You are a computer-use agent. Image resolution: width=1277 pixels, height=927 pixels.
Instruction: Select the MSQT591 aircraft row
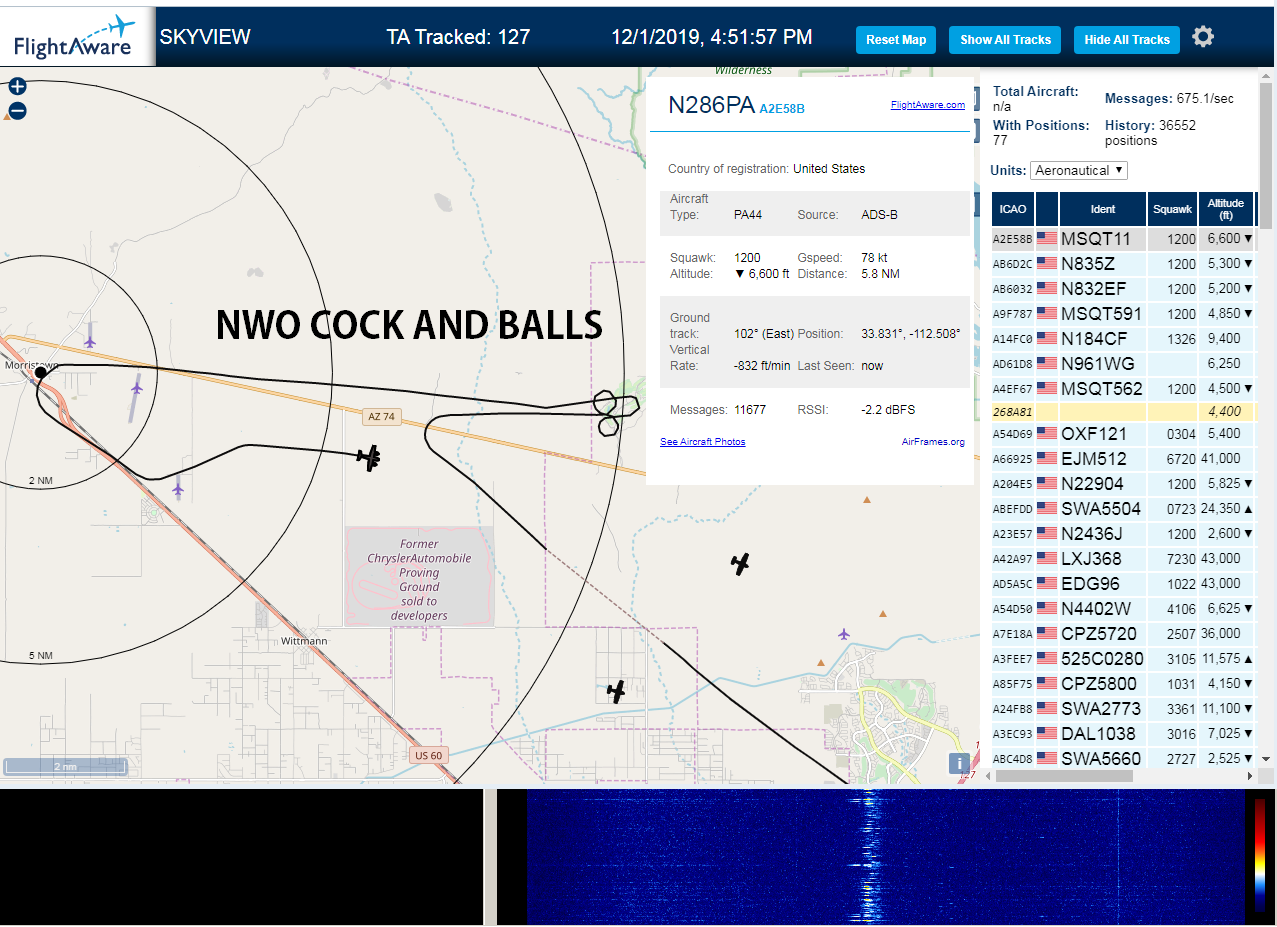point(1123,313)
